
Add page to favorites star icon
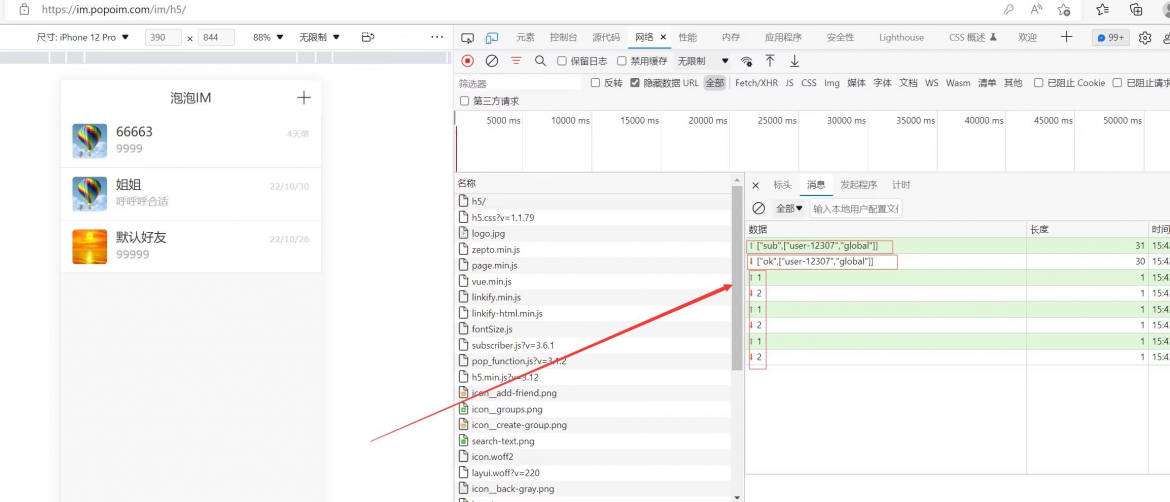coord(1064,10)
